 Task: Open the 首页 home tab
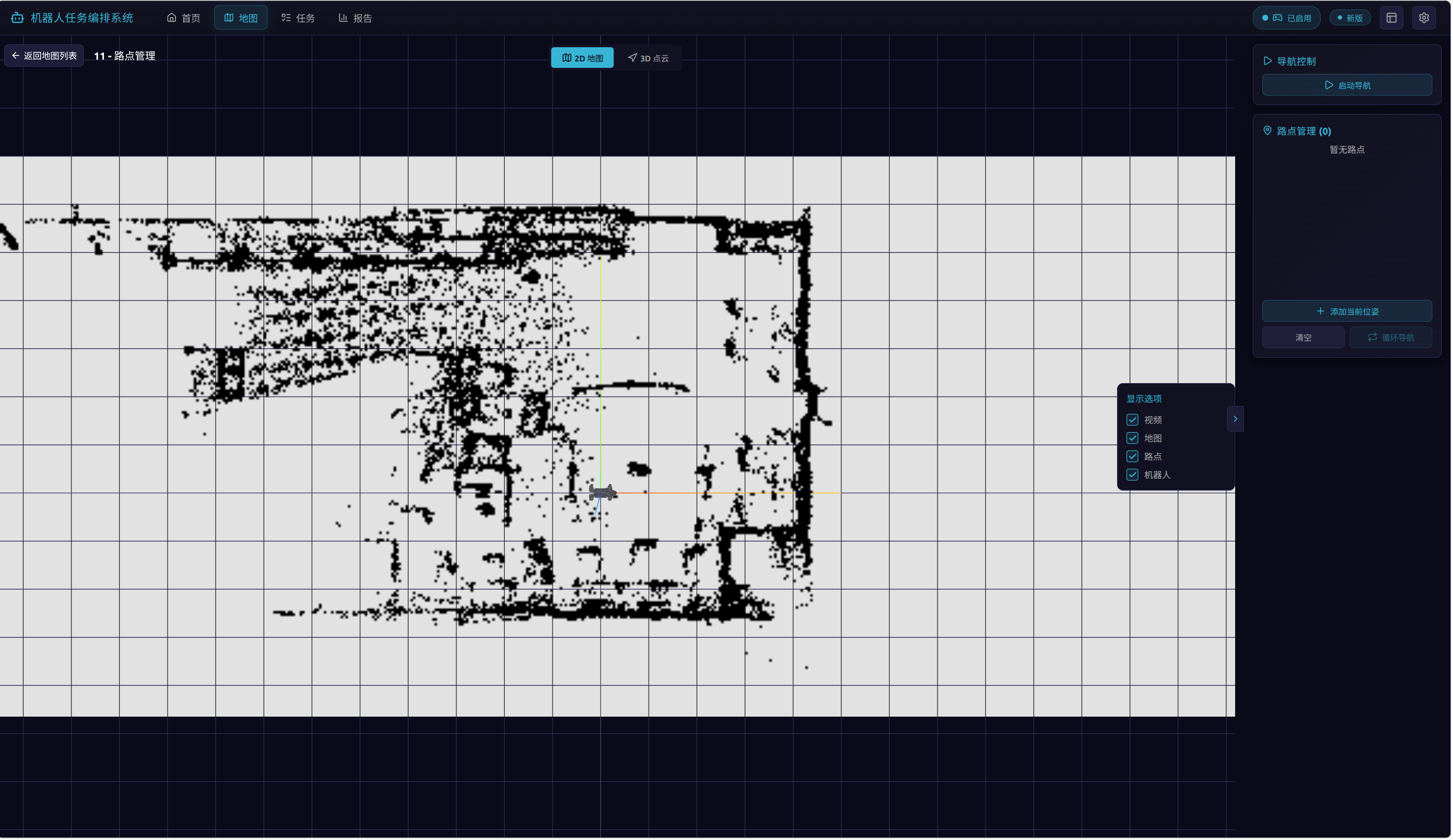pos(184,18)
